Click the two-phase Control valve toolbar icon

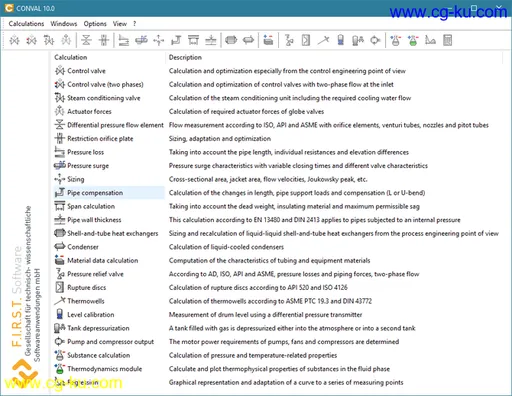pyautogui.click(x=32, y=40)
